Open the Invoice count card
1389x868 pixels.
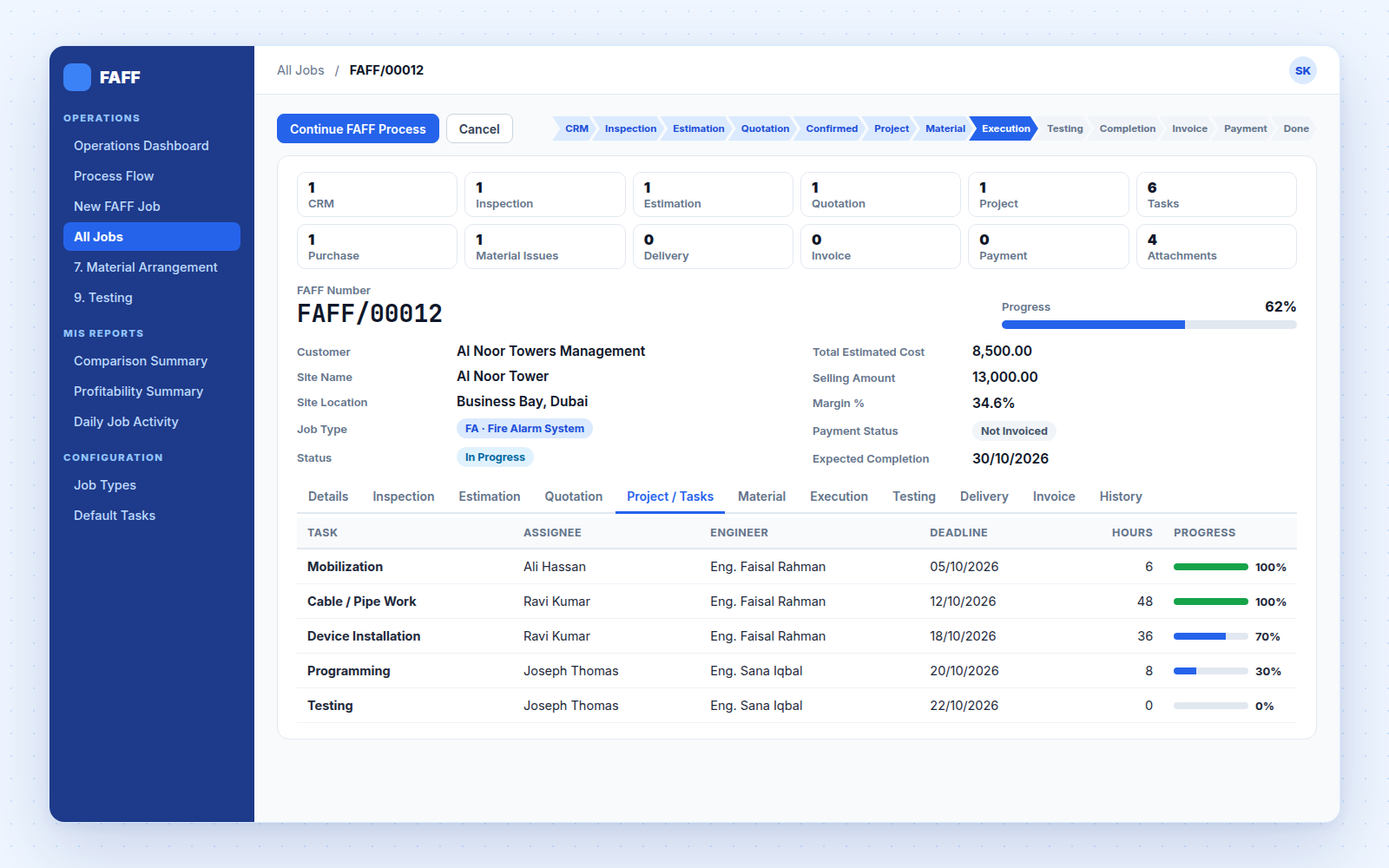(880, 247)
